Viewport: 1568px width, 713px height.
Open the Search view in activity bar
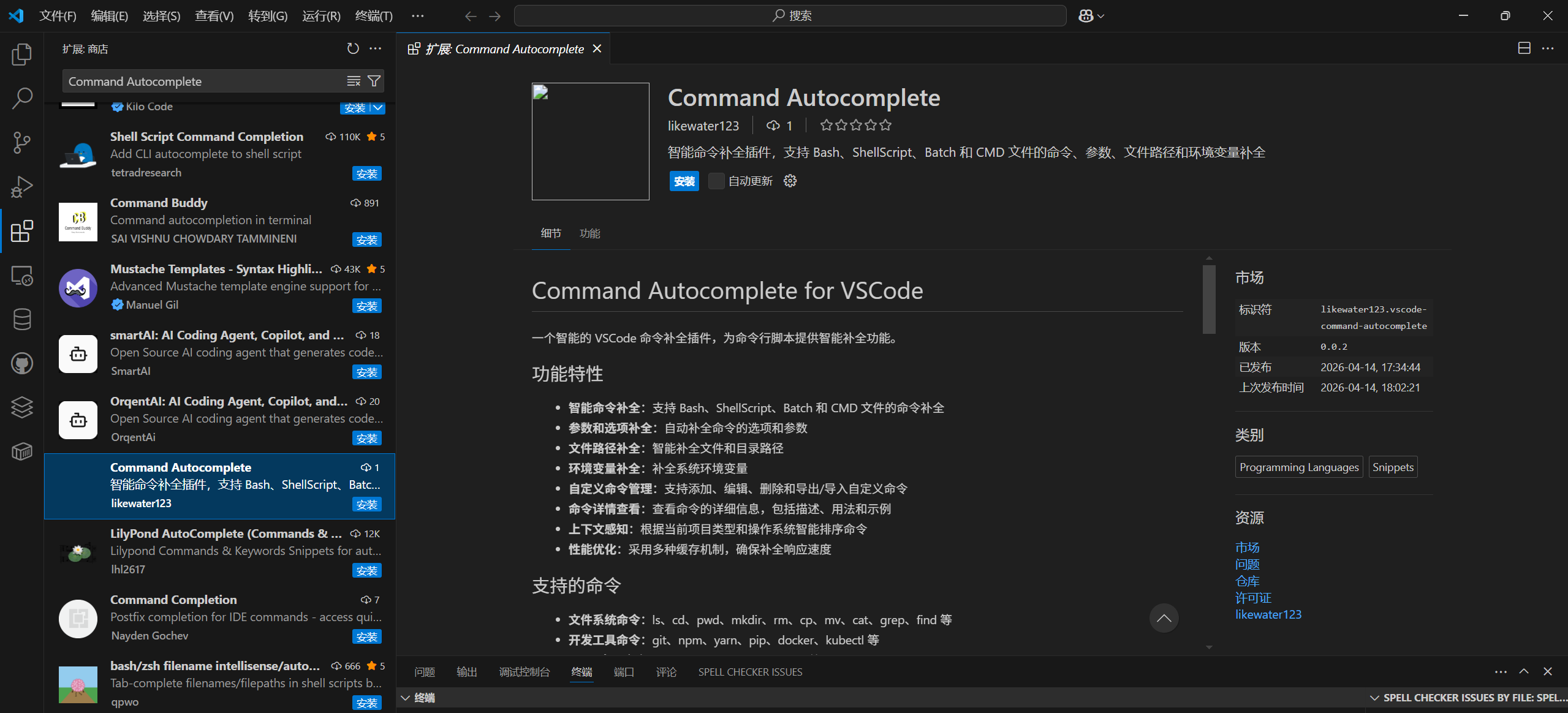(22, 98)
